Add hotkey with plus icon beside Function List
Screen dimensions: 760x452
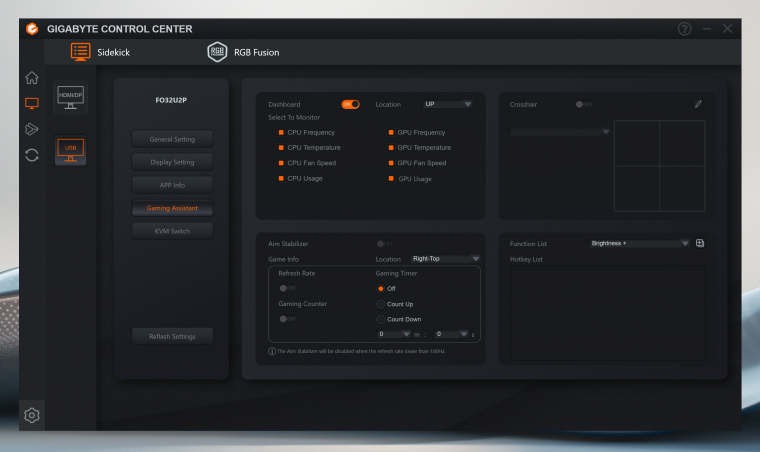(700, 243)
